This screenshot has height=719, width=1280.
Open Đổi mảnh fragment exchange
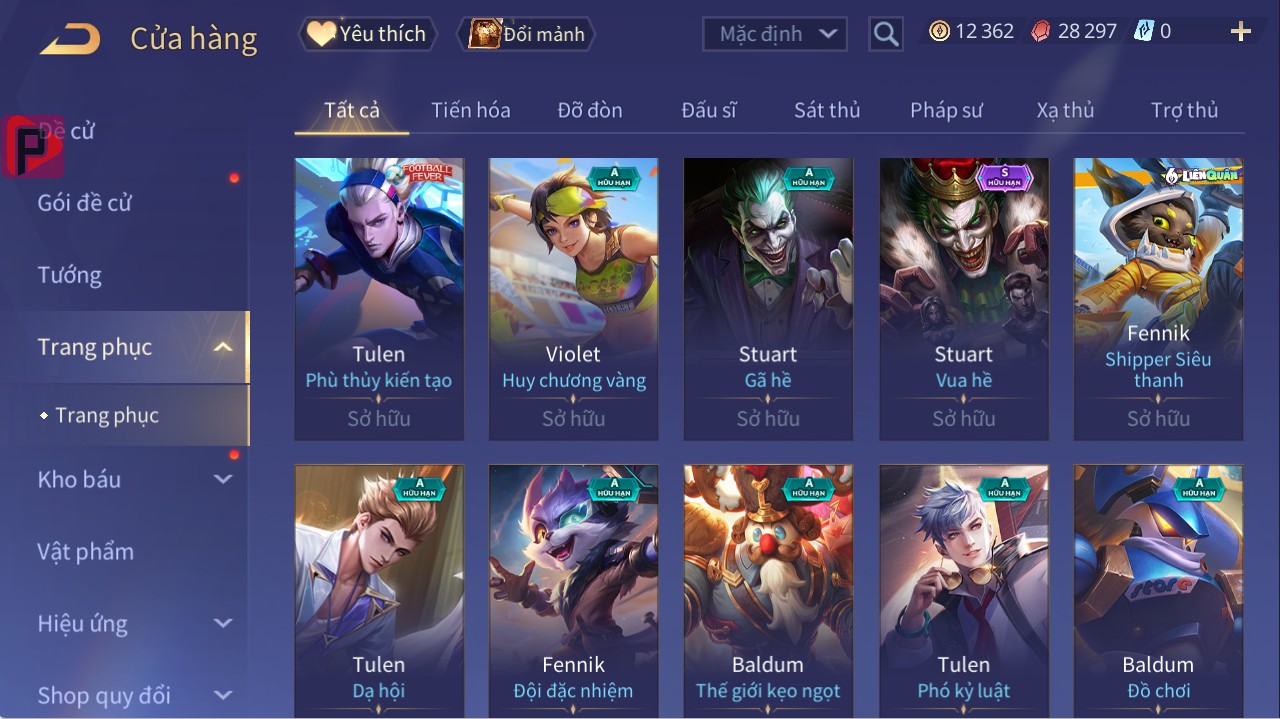coord(527,34)
